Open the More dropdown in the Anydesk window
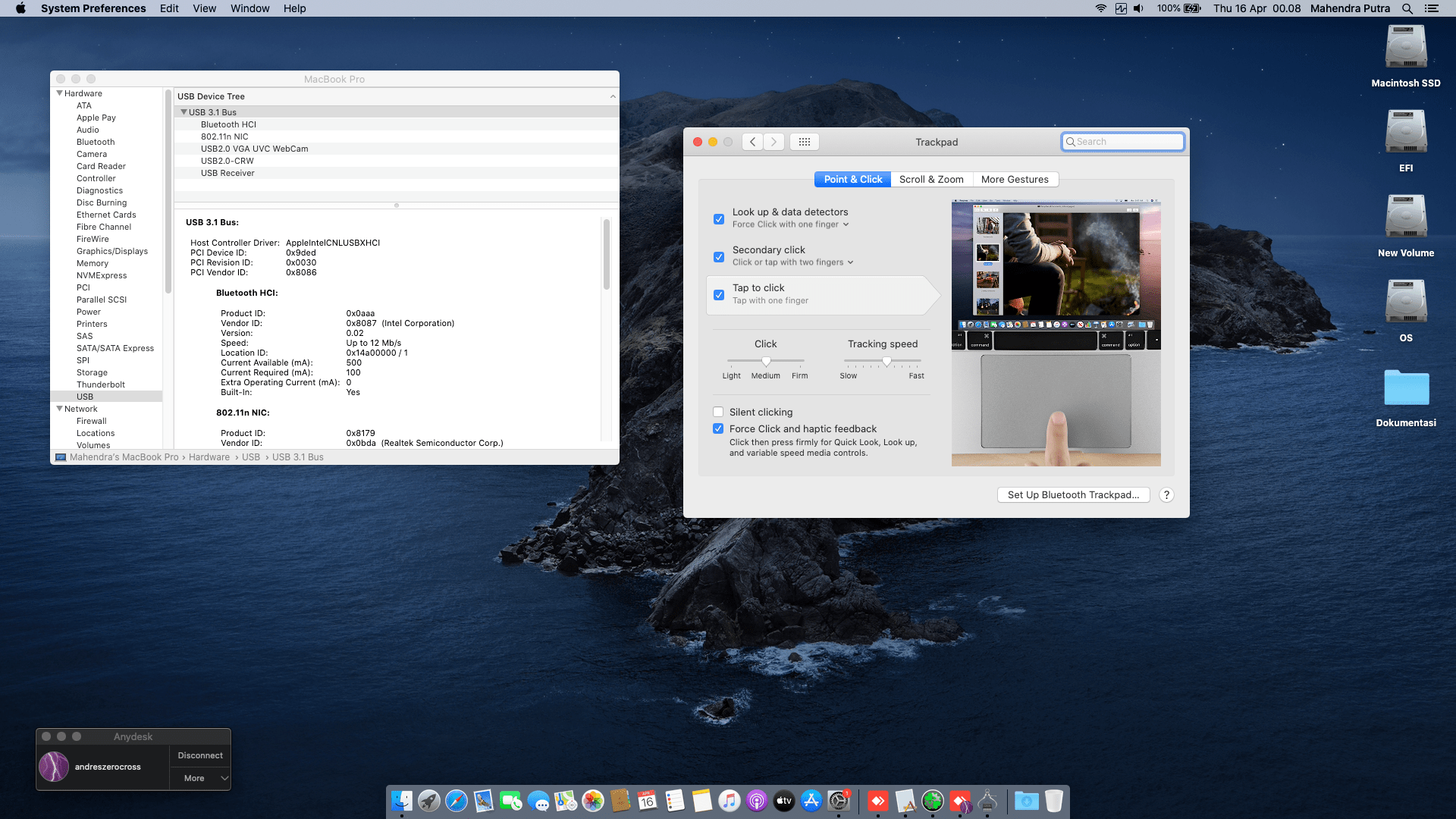The image size is (1456, 819). click(199, 778)
